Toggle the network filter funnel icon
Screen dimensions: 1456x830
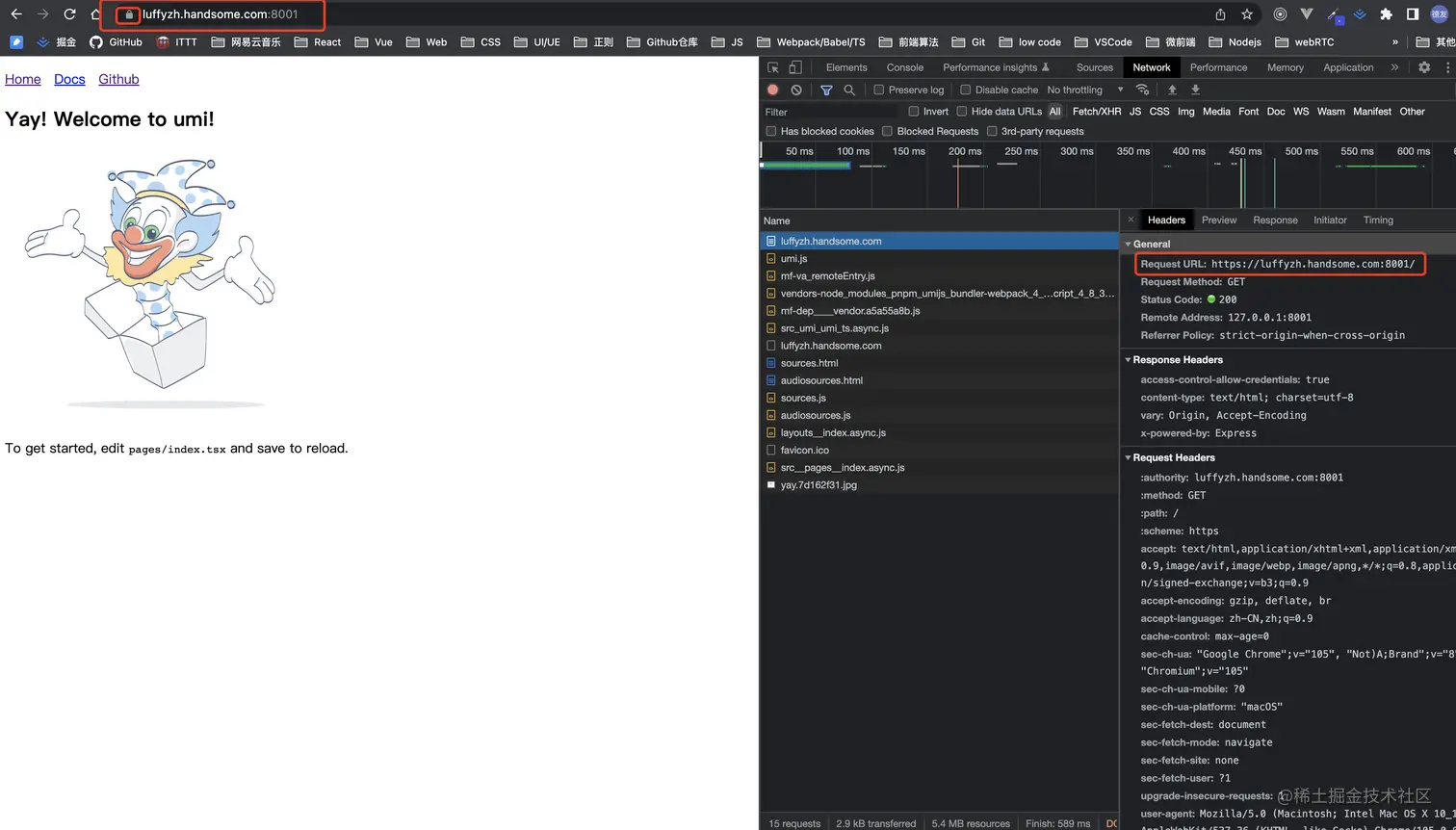[x=826, y=90]
